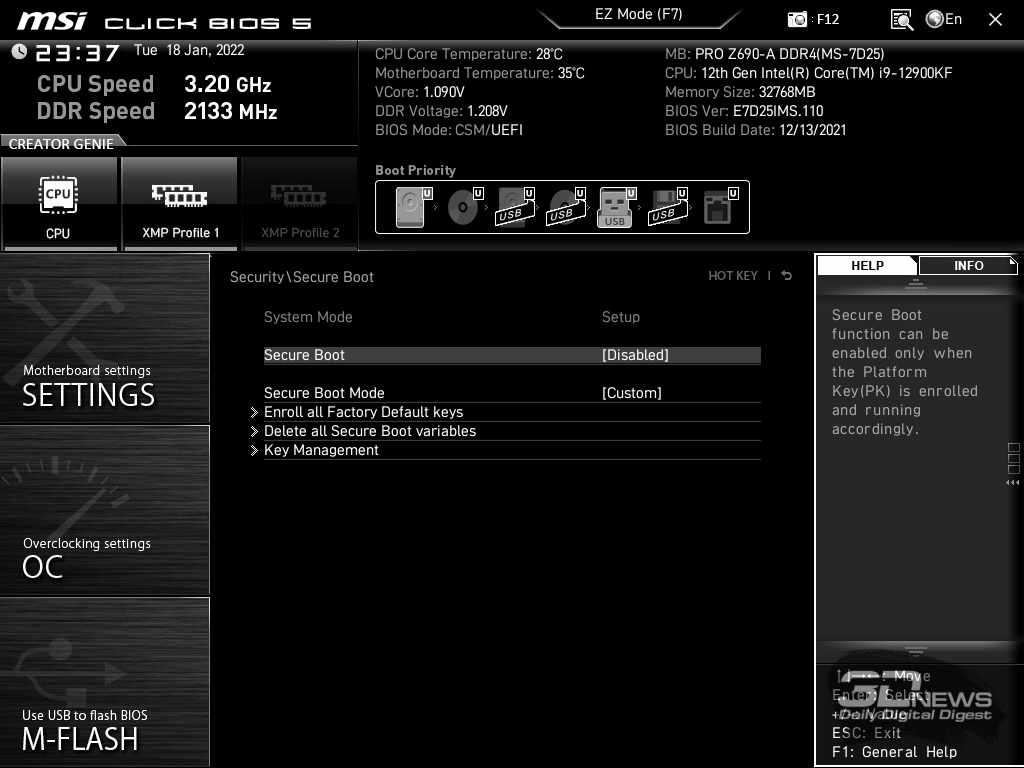Image resolution: width=1024 pixels, height=768 pixels.
Task: Click the DDR Speed 2133 MHz readout
Action: pos(157,111)
